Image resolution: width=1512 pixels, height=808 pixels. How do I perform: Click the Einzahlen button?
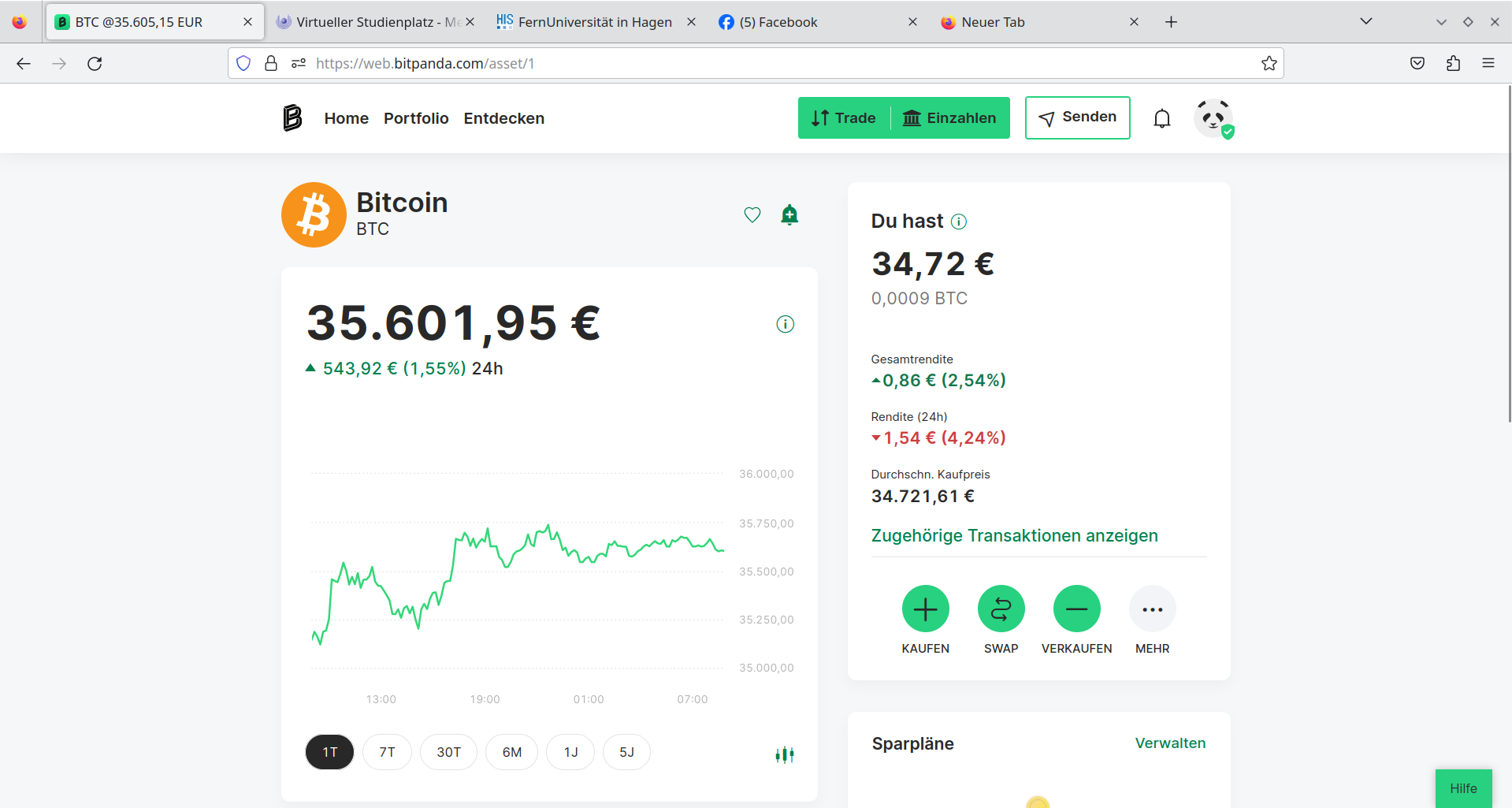tap(949, 118)
